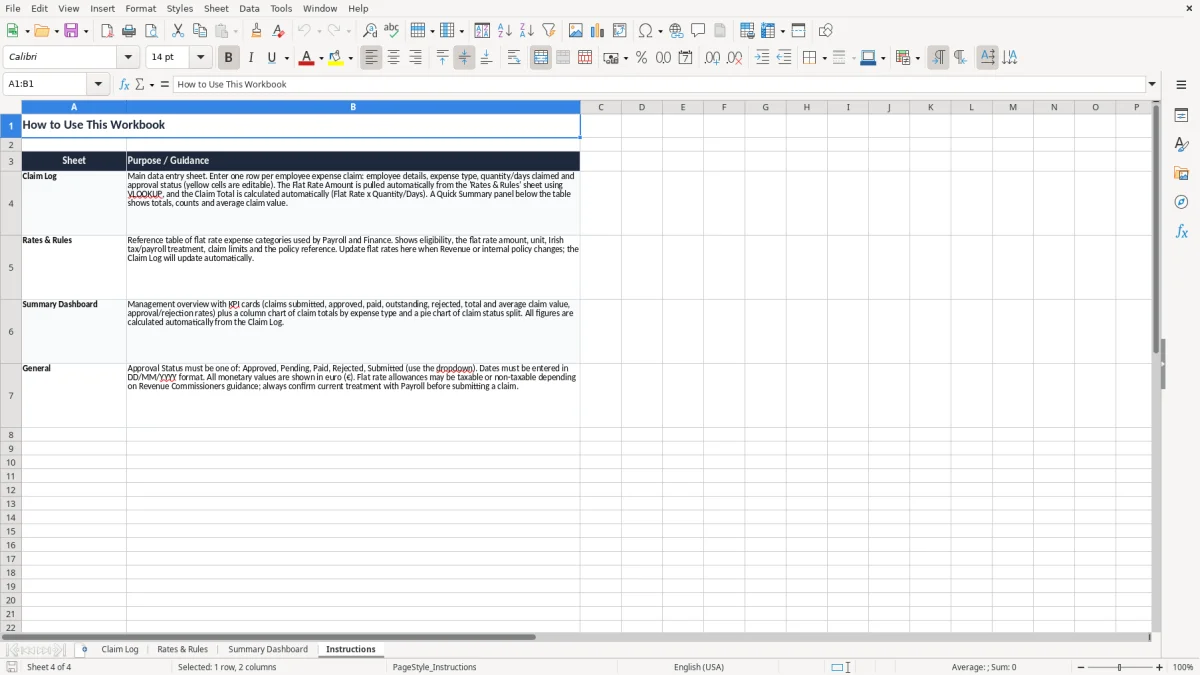
Task: Open the Data menu
Action: (249, 8)
